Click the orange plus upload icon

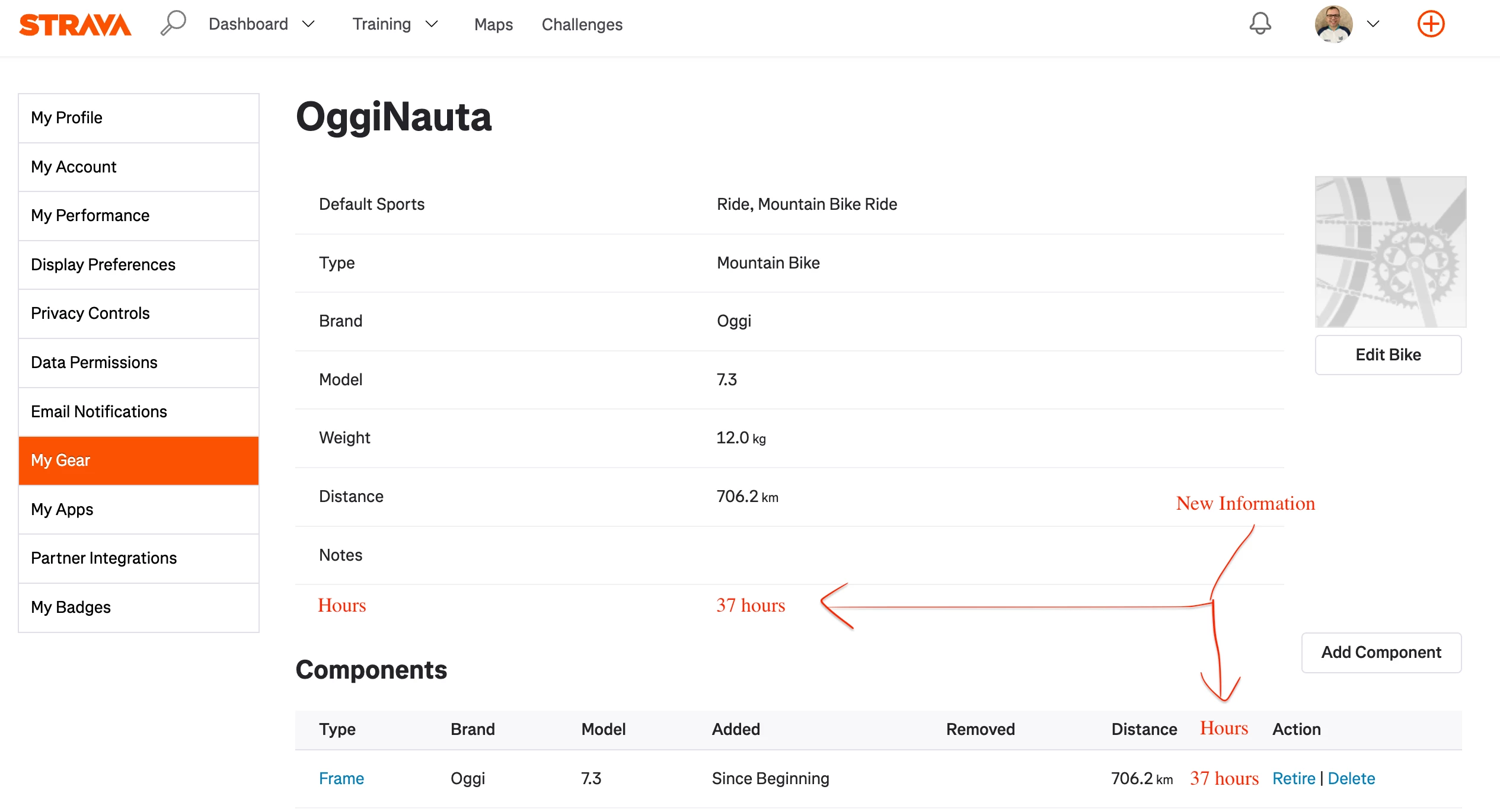tap(1431, 24)
